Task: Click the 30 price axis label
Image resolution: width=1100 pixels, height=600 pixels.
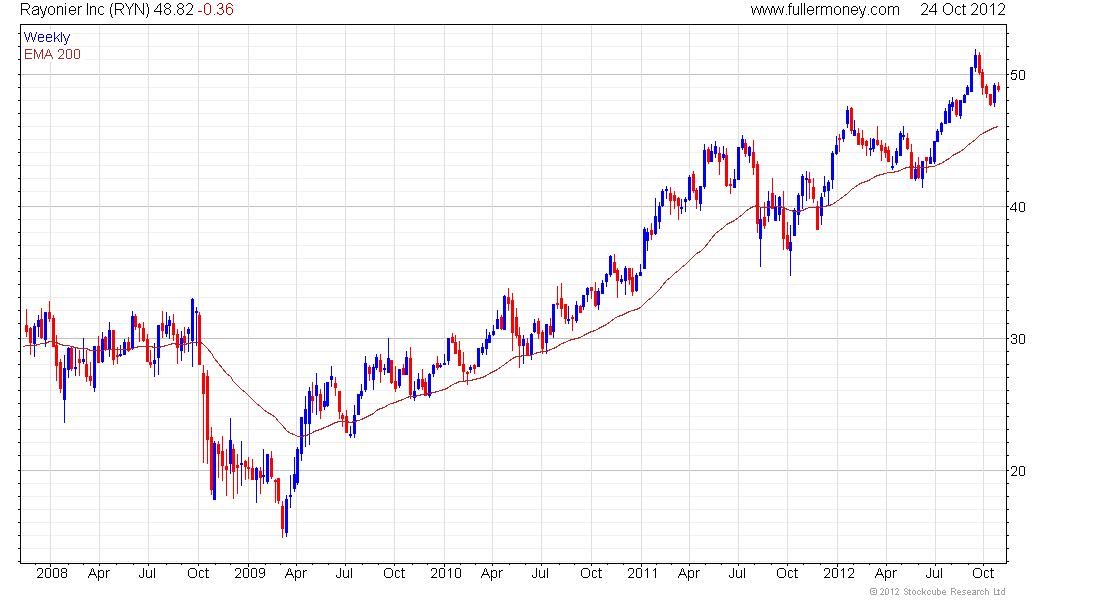Action: [x=1018, y=339]
